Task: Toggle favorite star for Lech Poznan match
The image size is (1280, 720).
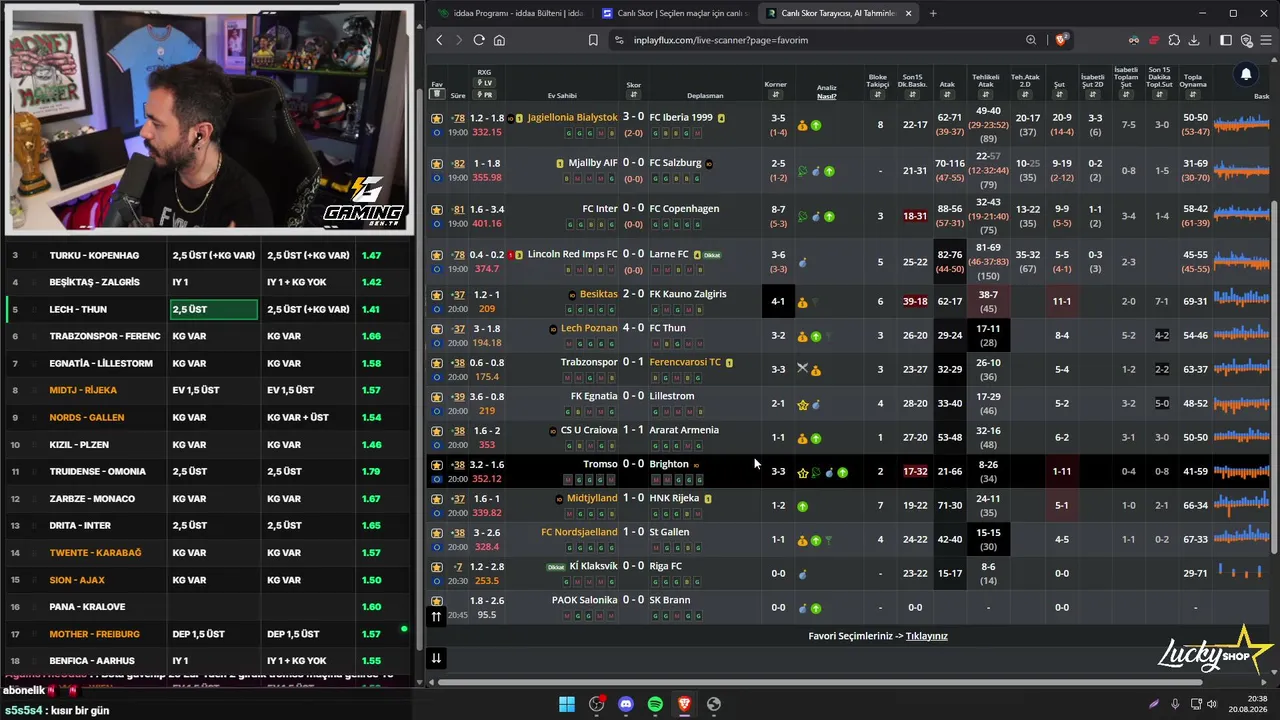Action: tap(437, 329)
